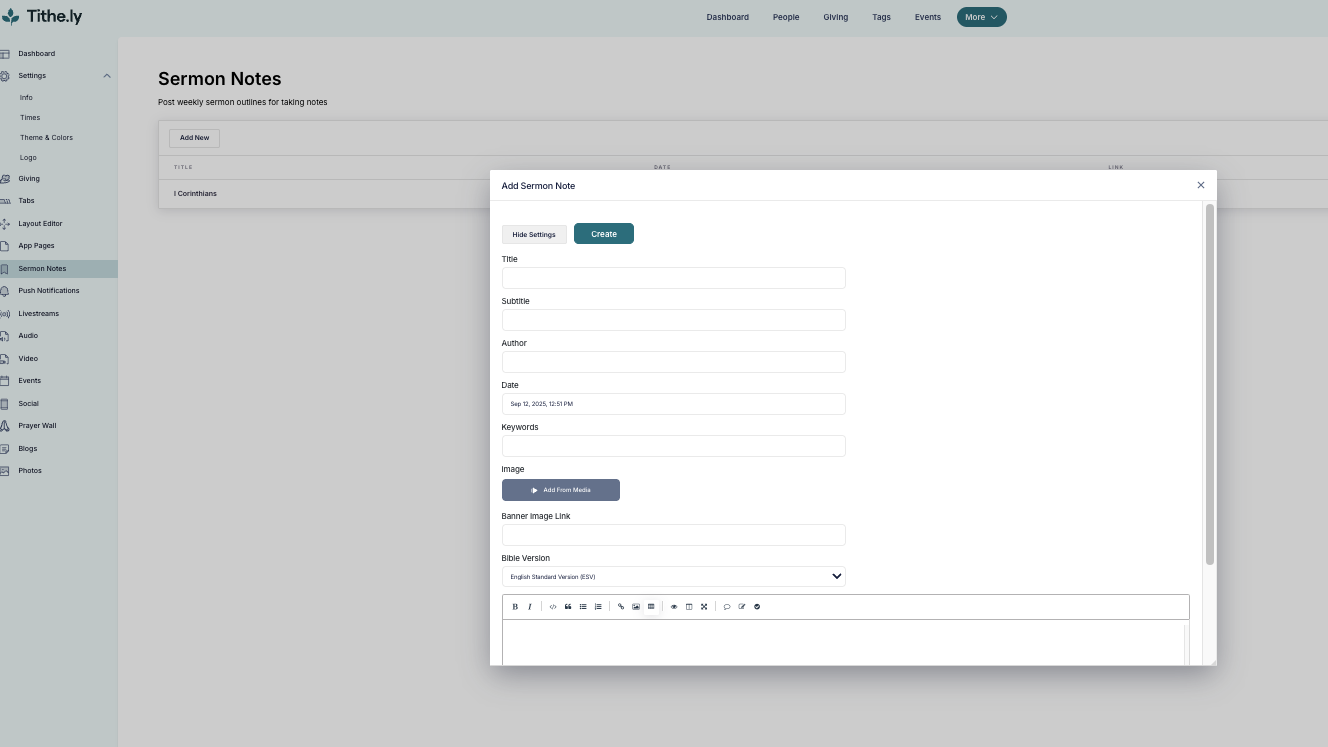
Task: Open Logo under Settings
Action: pos(28,157)
